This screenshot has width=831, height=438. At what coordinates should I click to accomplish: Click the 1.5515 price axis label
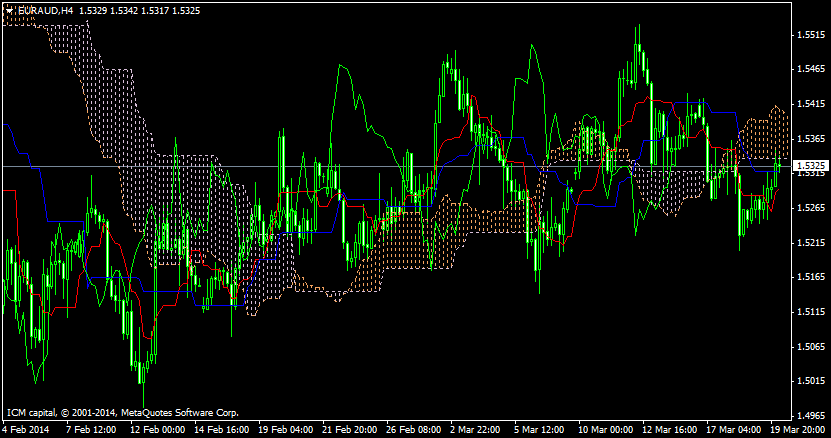point(811,34)
